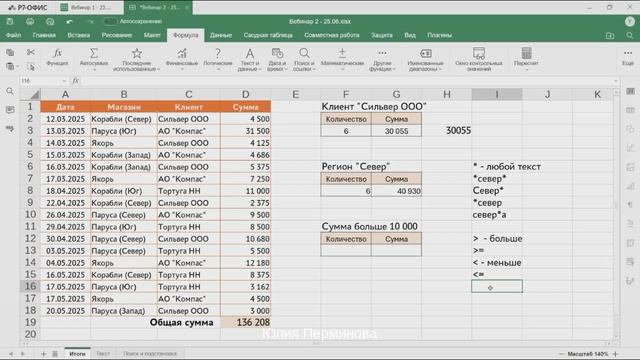640x360 pixels.
Task: Switch to the Главная tab
Action: 44,36
